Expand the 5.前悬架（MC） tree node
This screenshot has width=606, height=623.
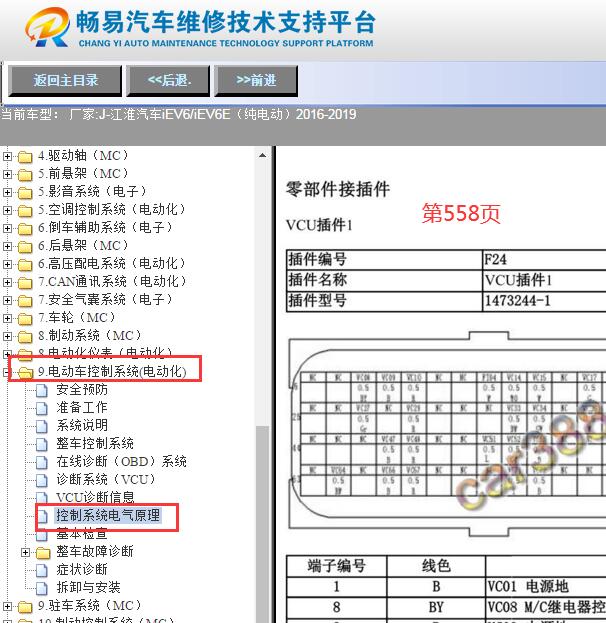click(7, 174)
